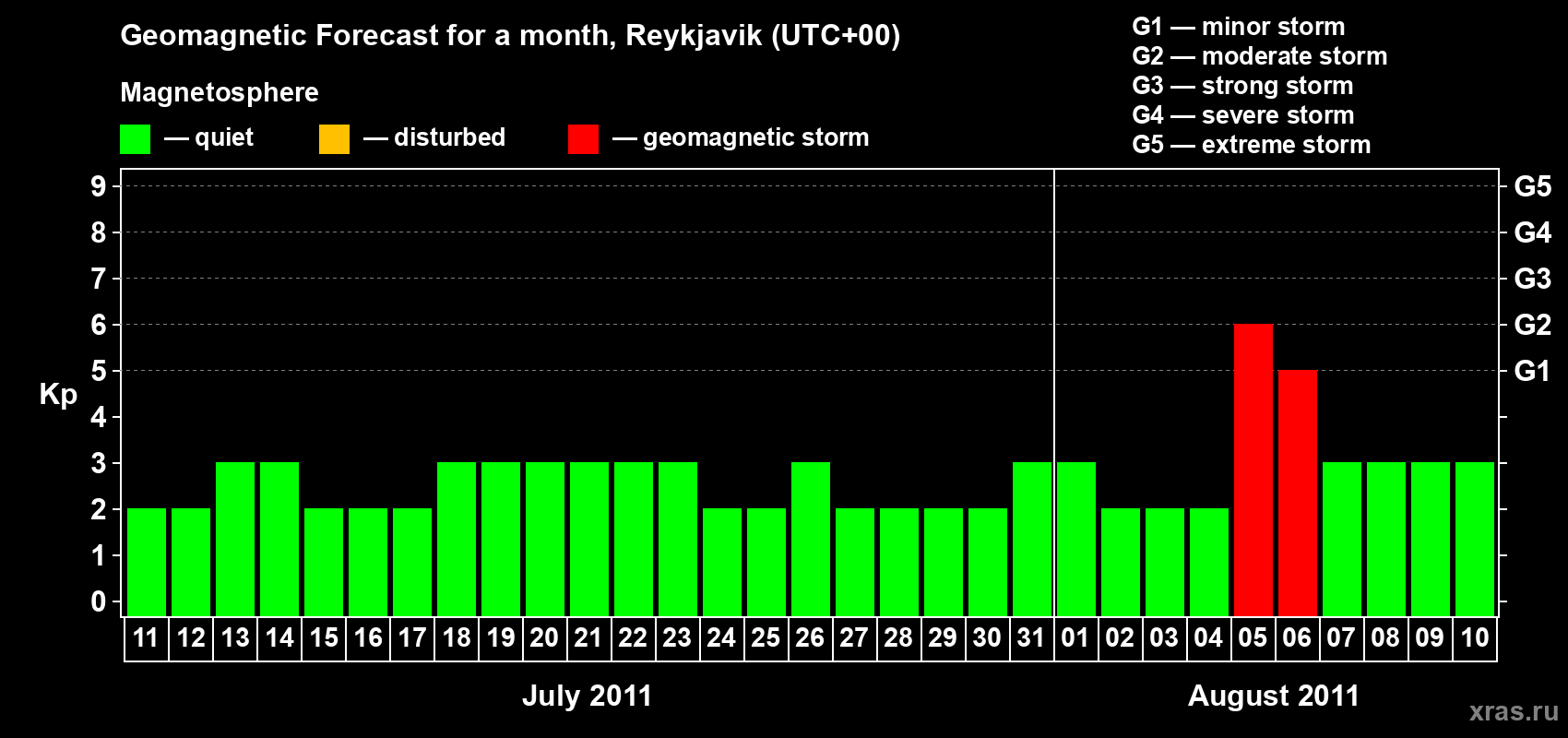Click the 'G5 — extreme storm' legend line

pos(1252,145)
